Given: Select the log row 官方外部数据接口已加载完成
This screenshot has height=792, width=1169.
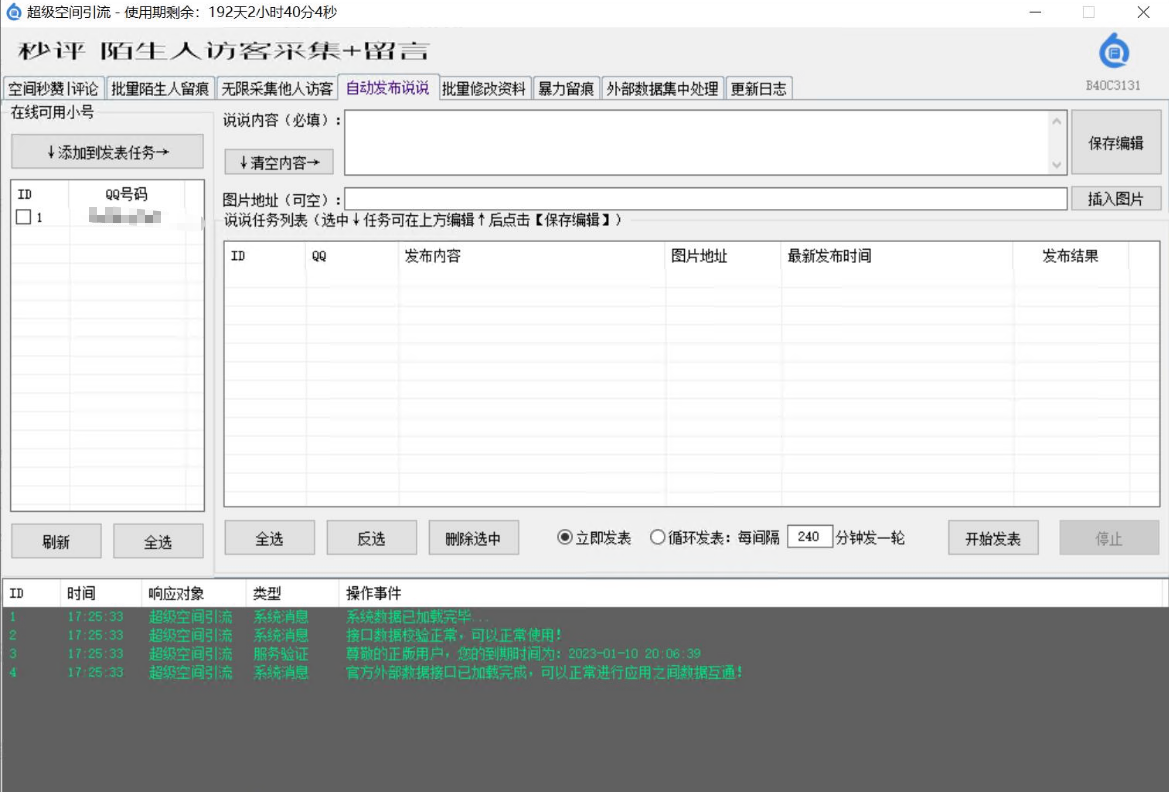Looking at the screenshot, I should (x=582, y=673).
